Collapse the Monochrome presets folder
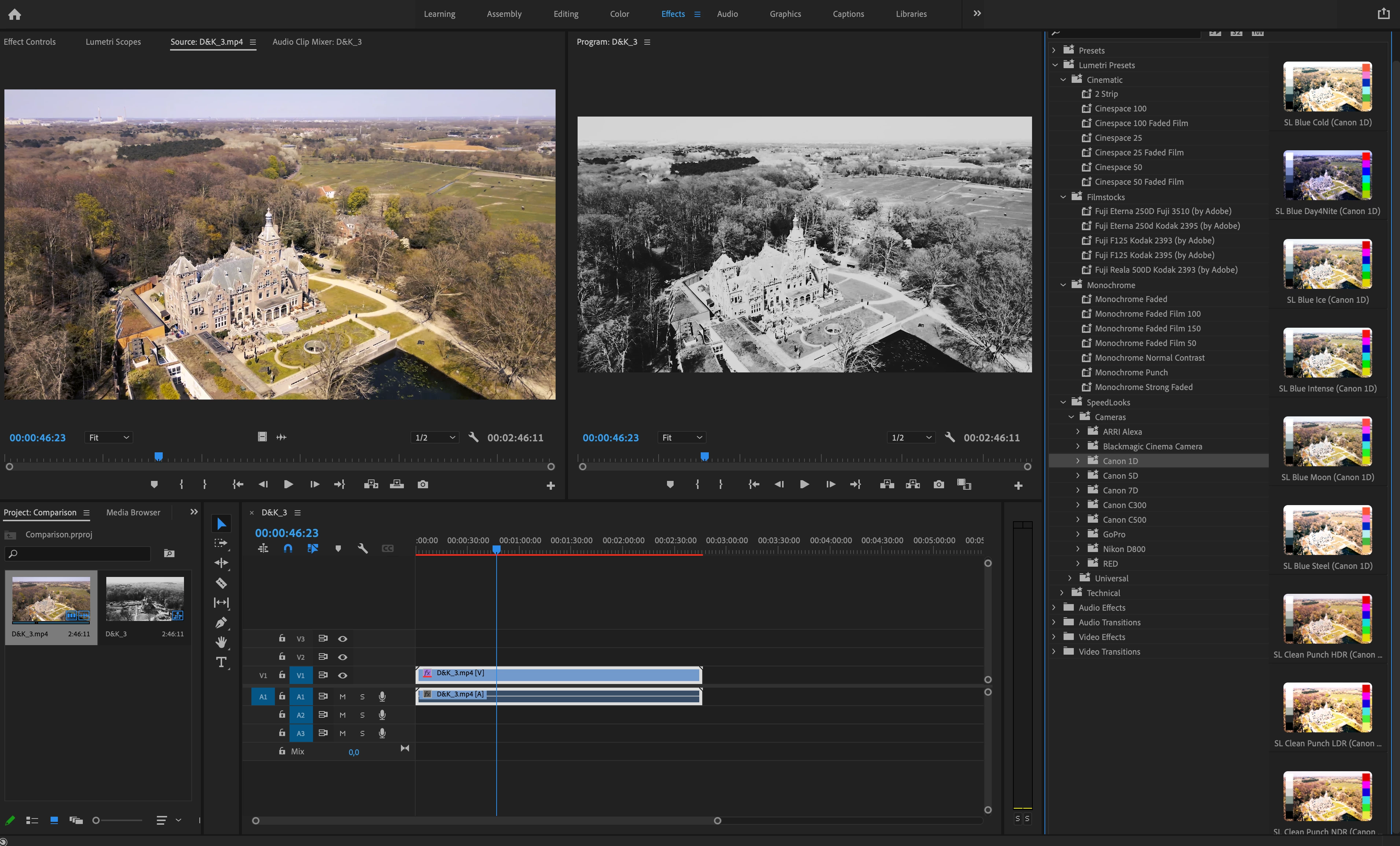This screenshot has height=846, width=1400. click(x=1063, y=285)
